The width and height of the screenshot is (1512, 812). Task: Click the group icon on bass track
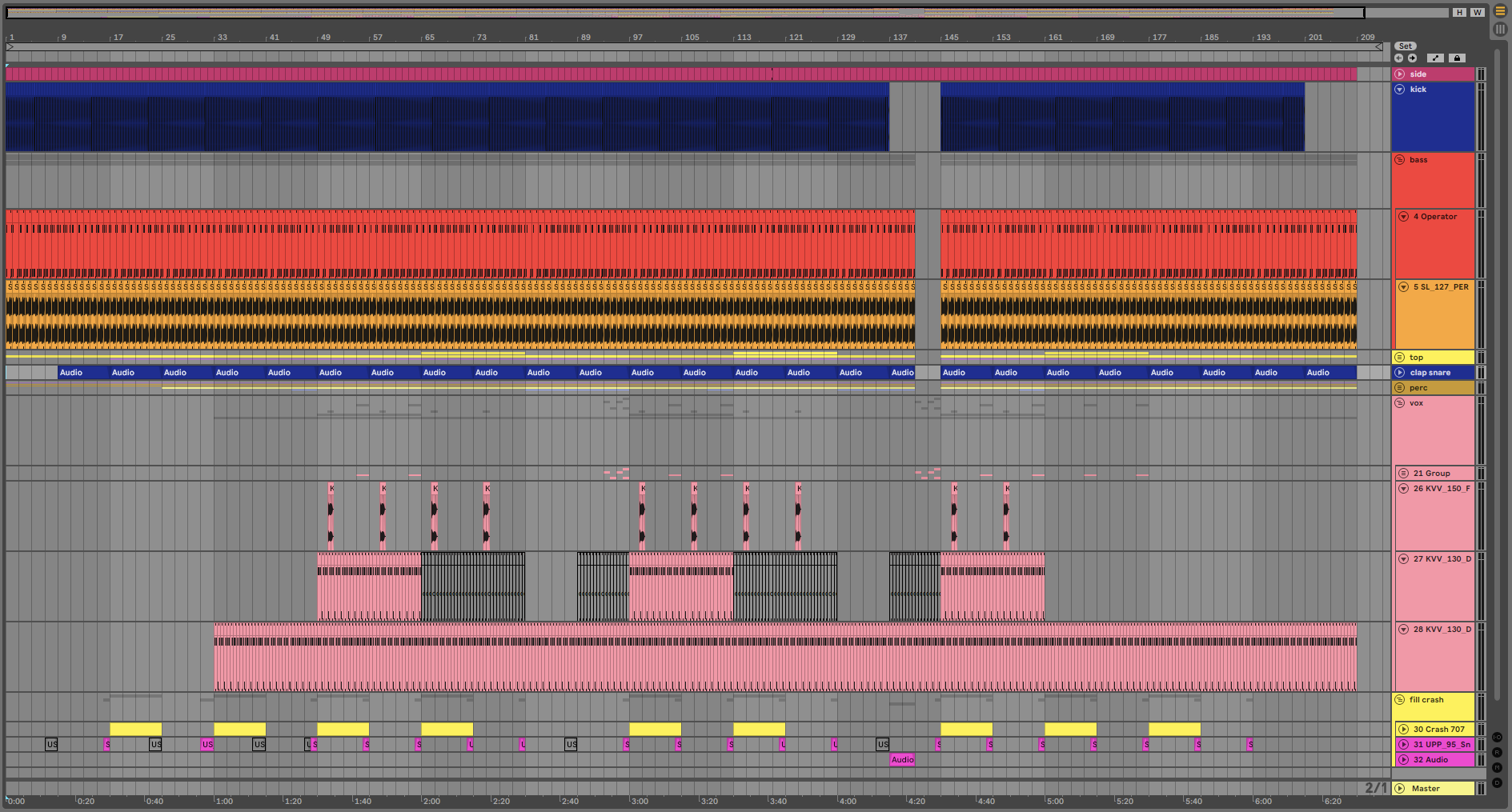point(1400,160)
